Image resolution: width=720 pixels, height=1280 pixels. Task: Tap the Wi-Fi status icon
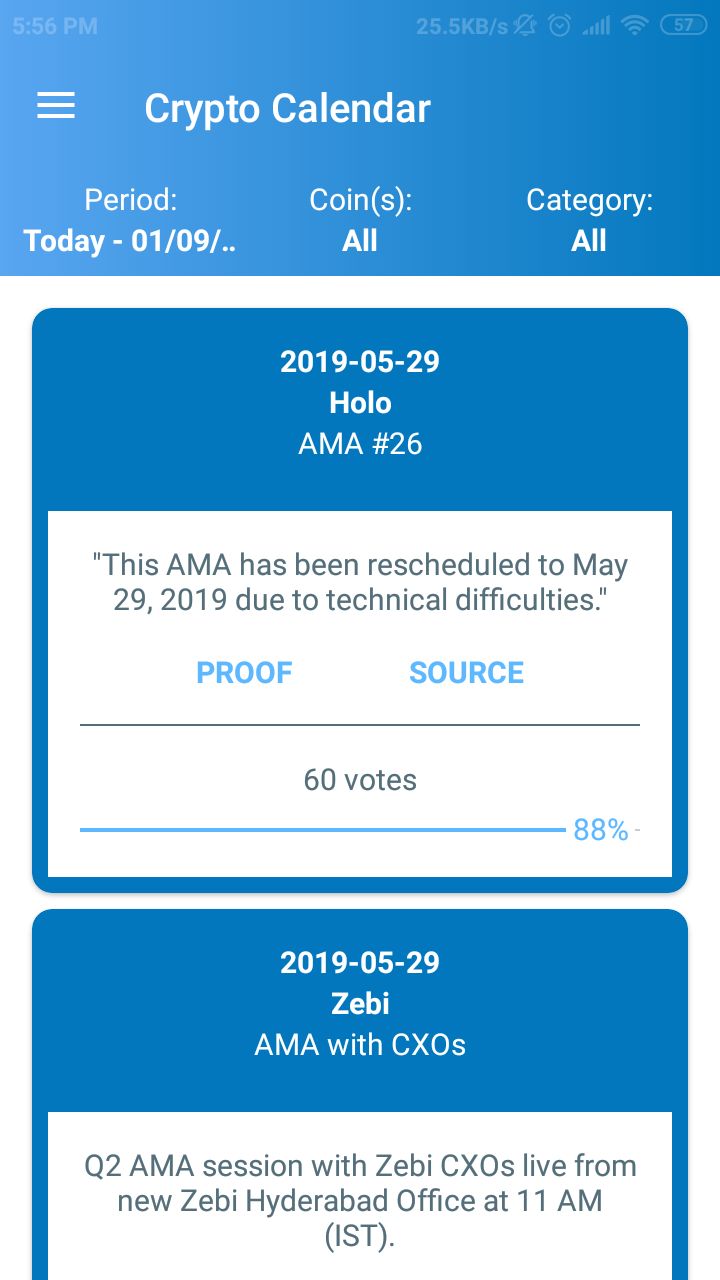(634, 27)
